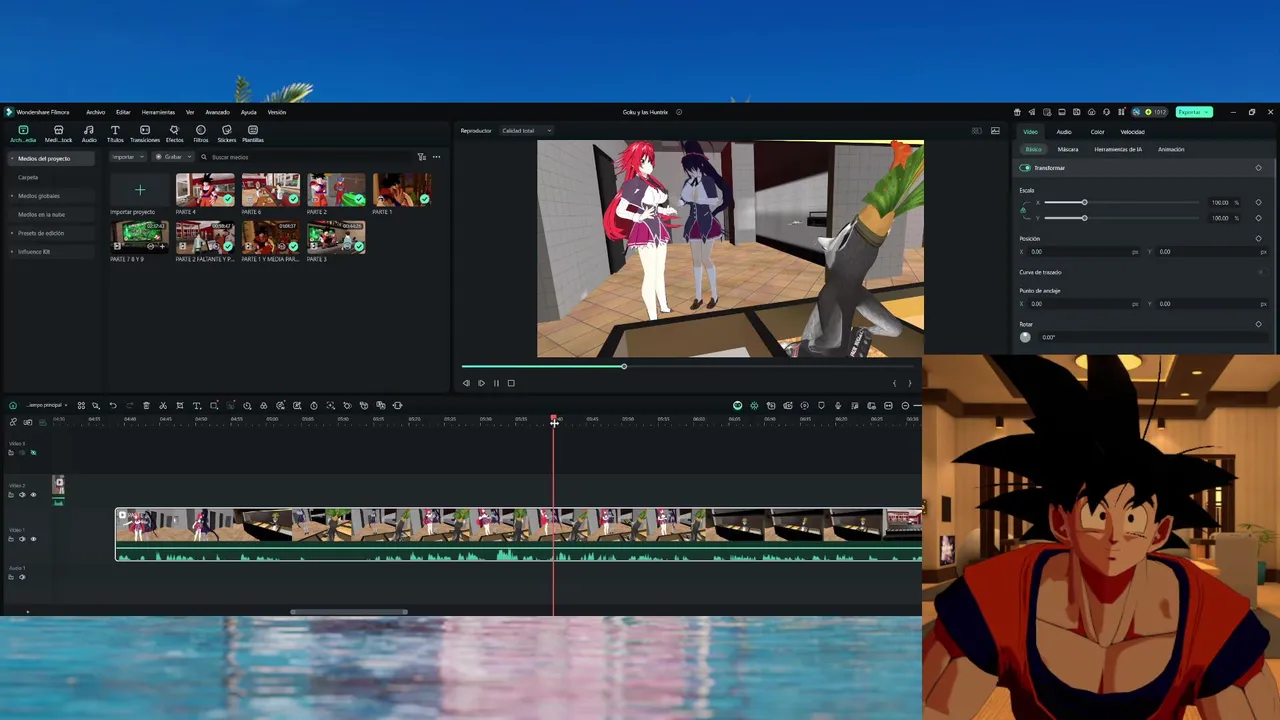Viewport: 1280px width, 720px height.
Task: Expand Medios del proyecto tree
Action: coord(12,159)
